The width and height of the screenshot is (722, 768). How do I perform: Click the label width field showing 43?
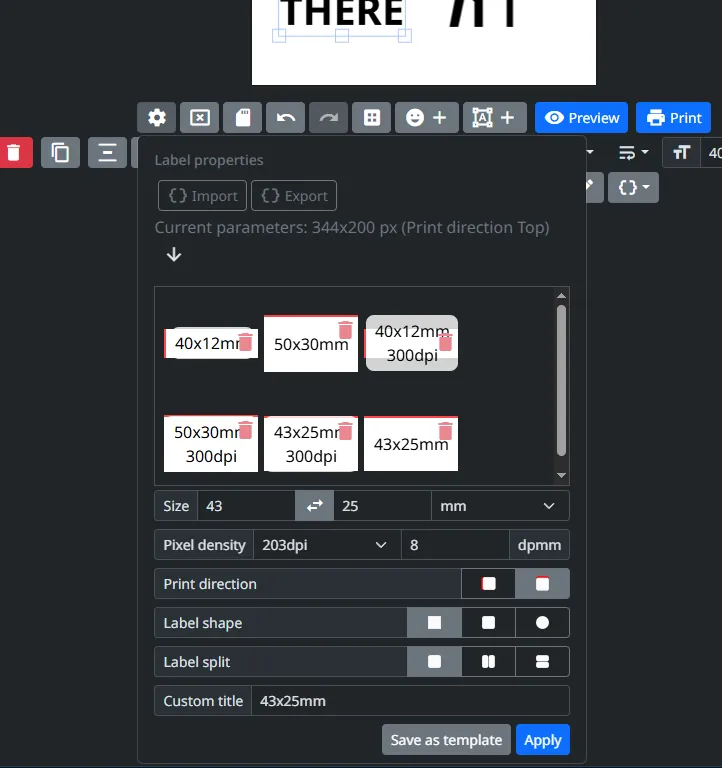click(x=246, y=506)
